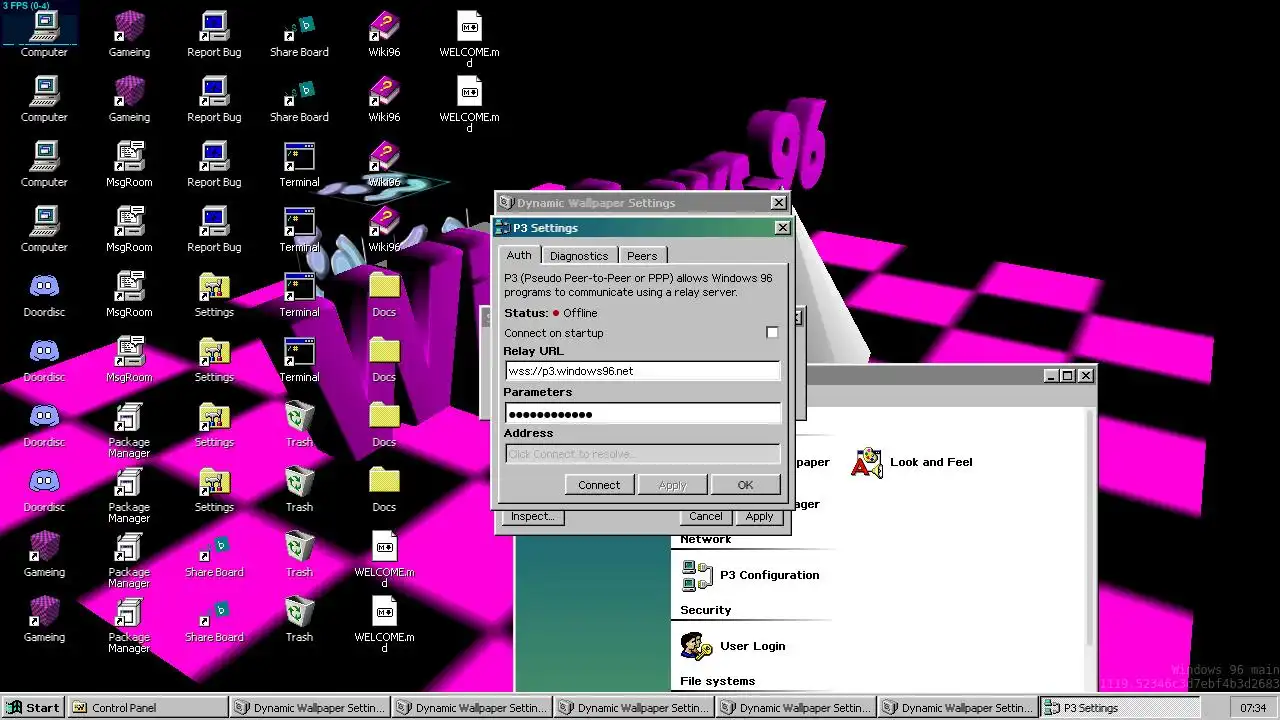Screen dimensions: 1280x720
Task: Close the P3 Settings dialog
Action: coord(782,228)
